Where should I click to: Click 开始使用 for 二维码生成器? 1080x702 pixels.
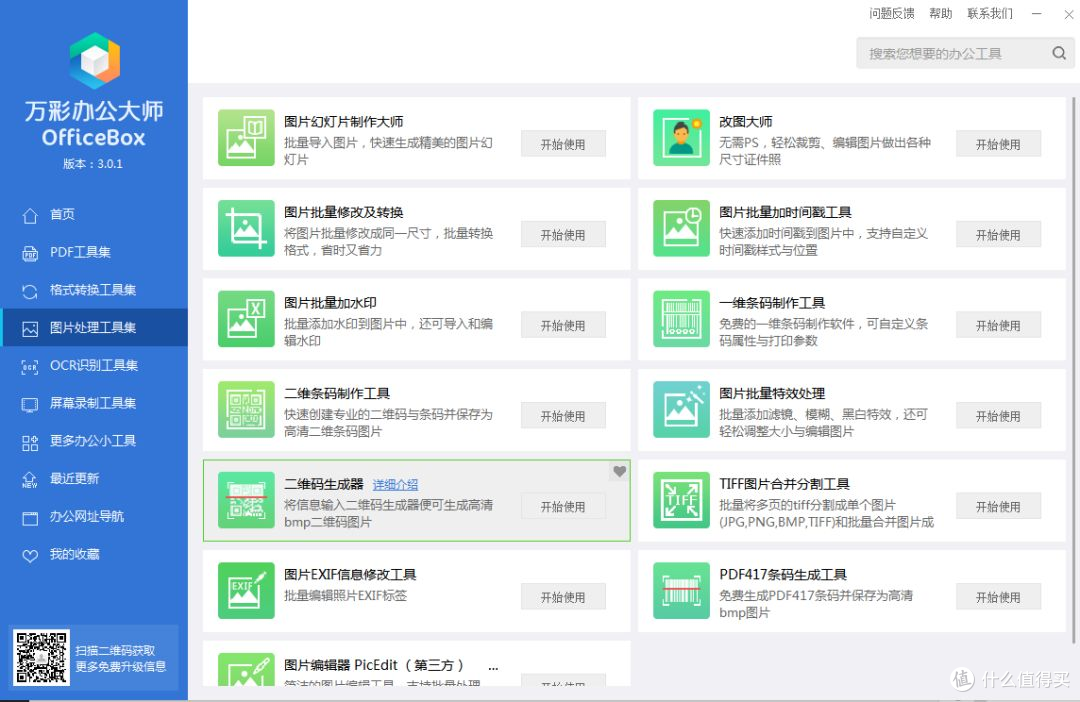(563, 506)
